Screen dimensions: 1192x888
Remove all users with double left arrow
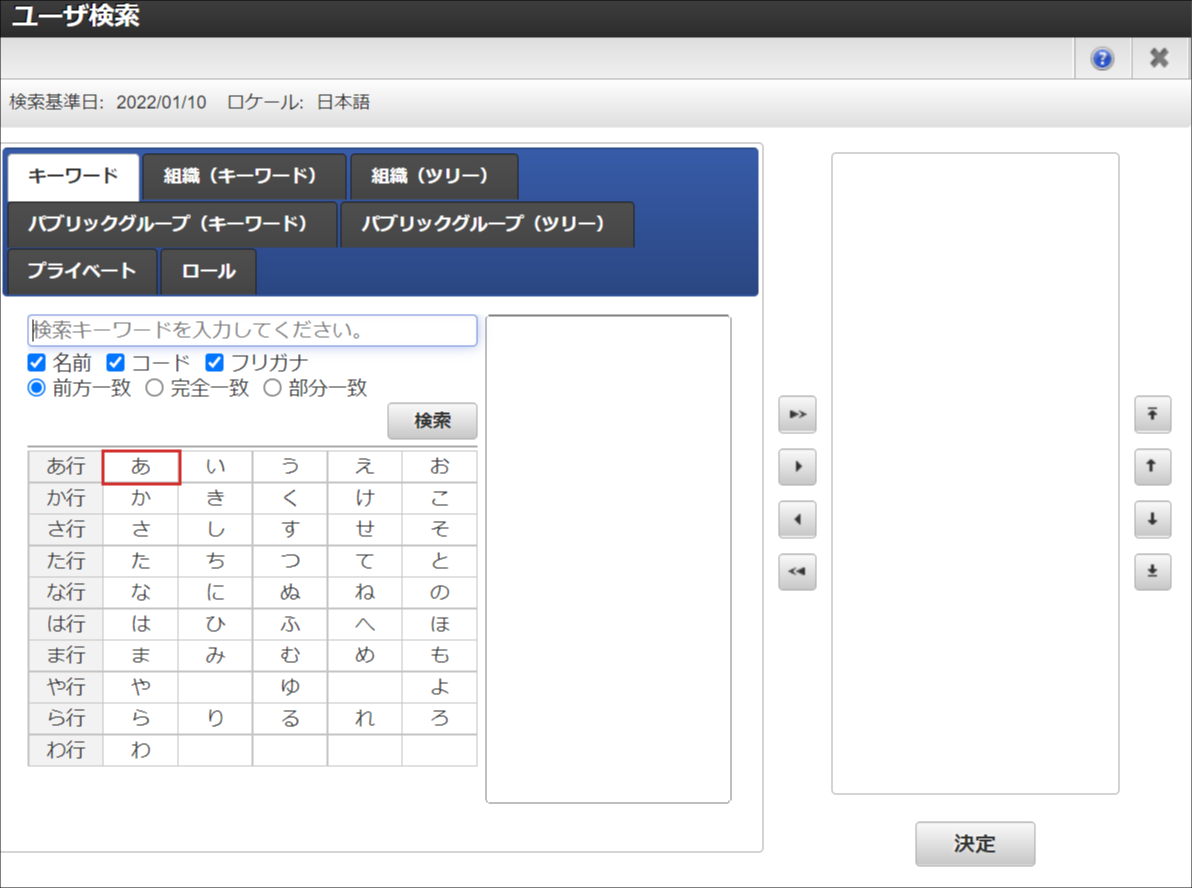(797, 573)
